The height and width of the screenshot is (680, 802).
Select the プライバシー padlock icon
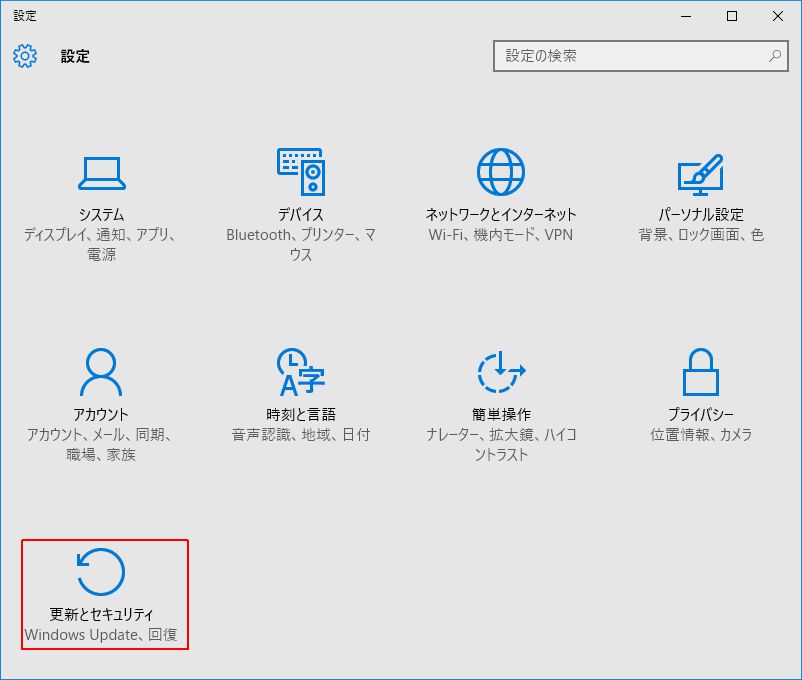700,373
